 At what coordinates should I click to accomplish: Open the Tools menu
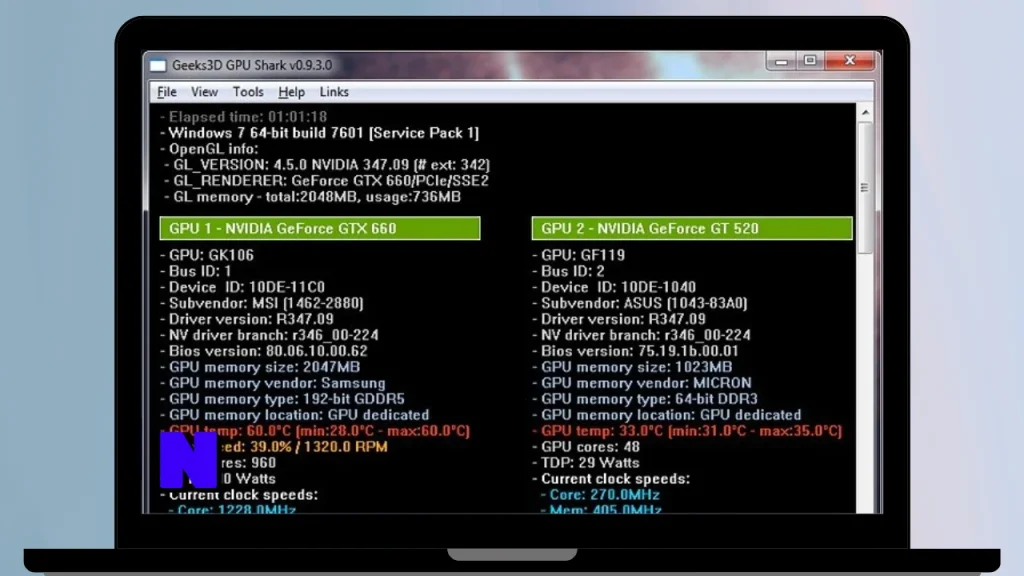tap(248, 92)
